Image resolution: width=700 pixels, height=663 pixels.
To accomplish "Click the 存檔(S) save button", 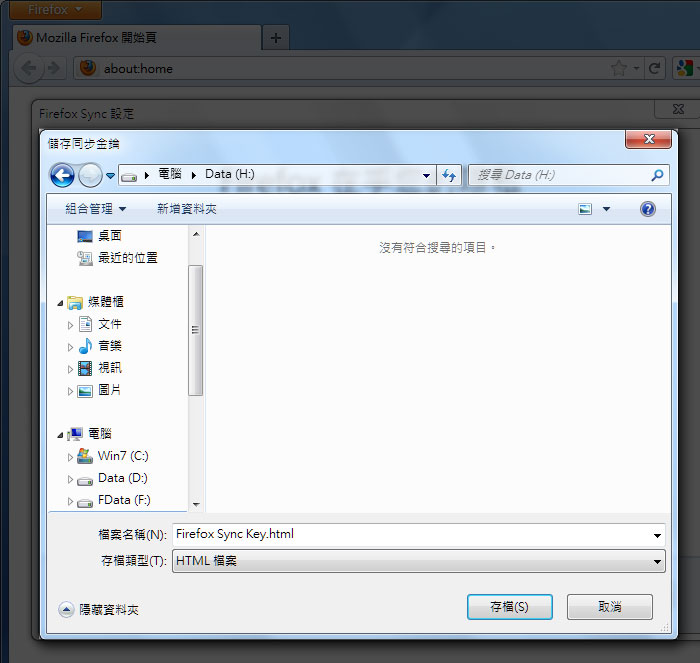I will tap(510, 607).
